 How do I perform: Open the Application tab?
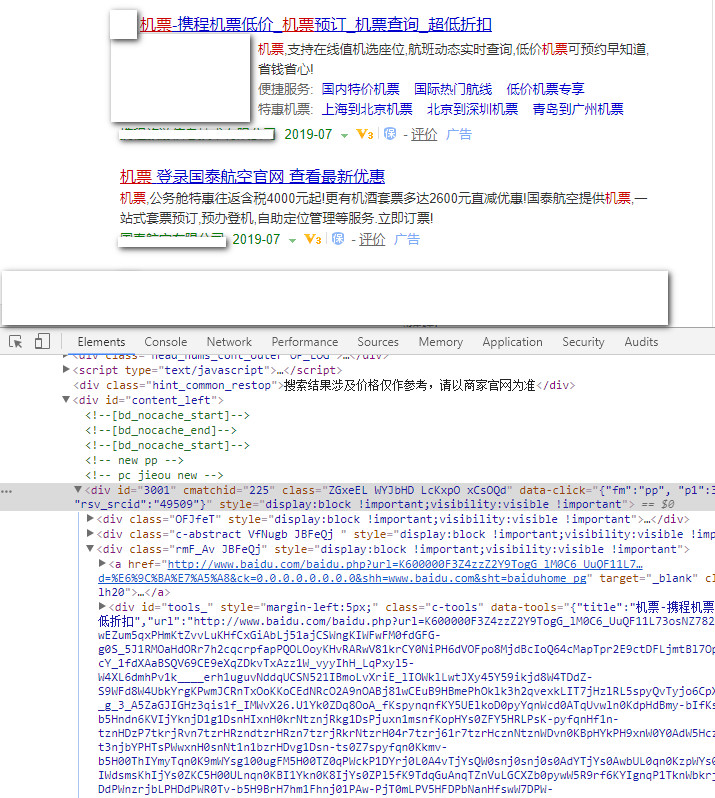[512, 342]
